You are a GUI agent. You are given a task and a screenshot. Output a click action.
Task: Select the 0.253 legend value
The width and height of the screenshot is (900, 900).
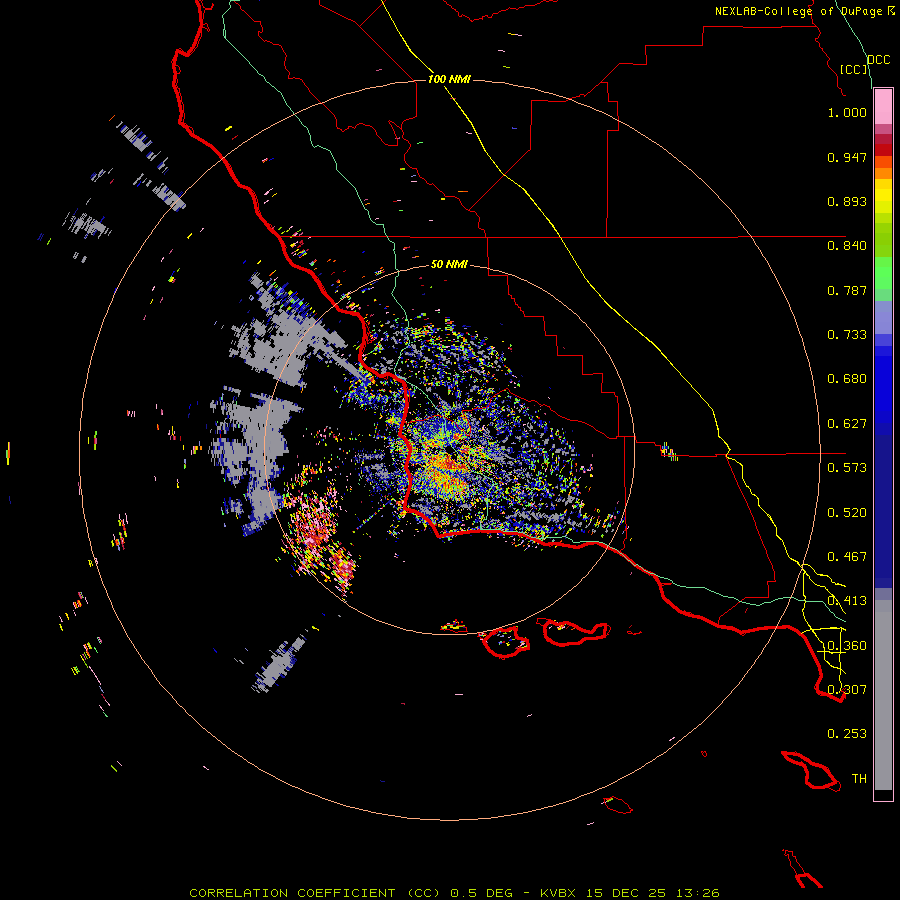pyautogui.click(x=847, y=734)
